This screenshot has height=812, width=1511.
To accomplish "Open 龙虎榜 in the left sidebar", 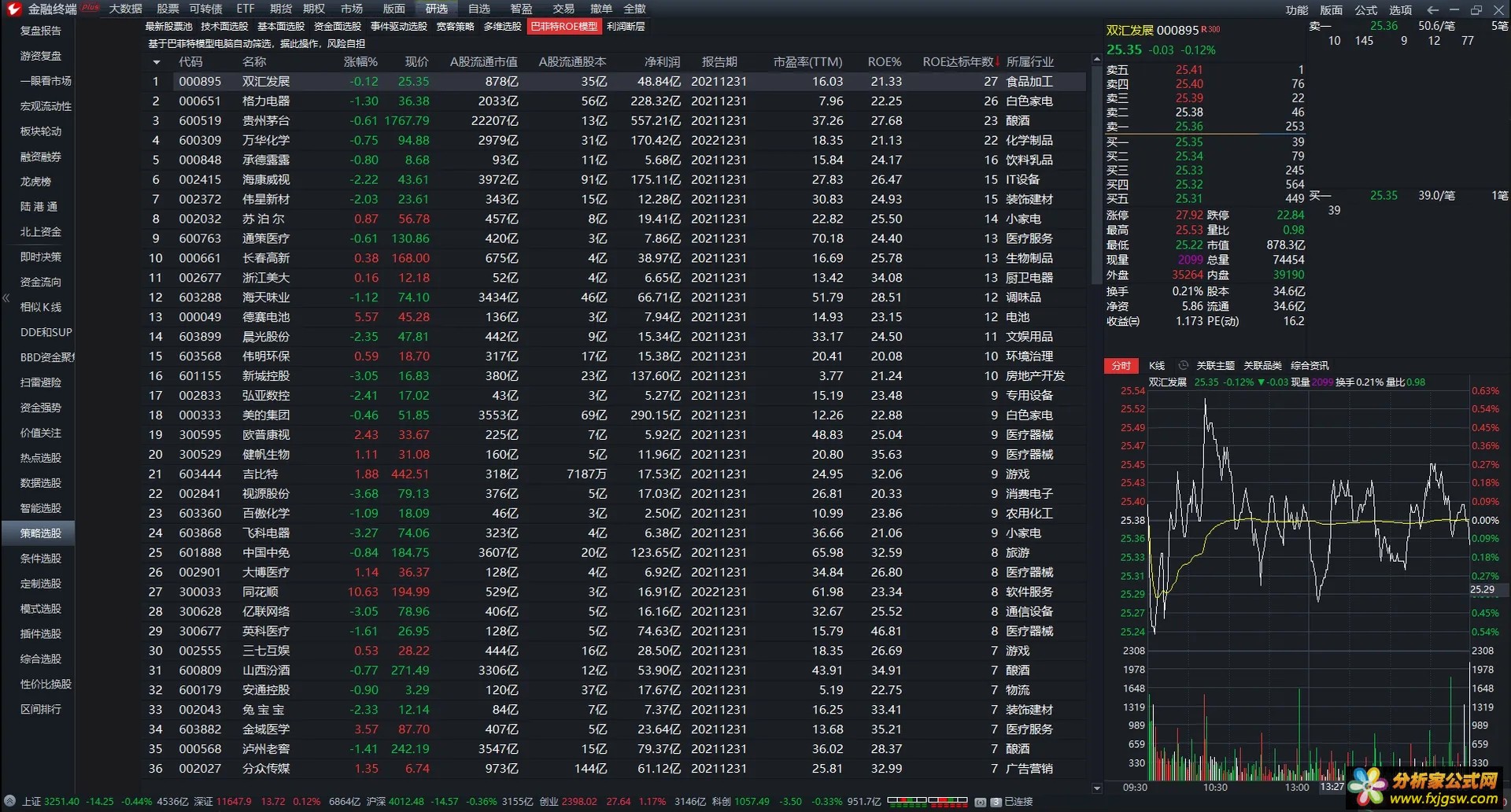I will click(35, 182).
